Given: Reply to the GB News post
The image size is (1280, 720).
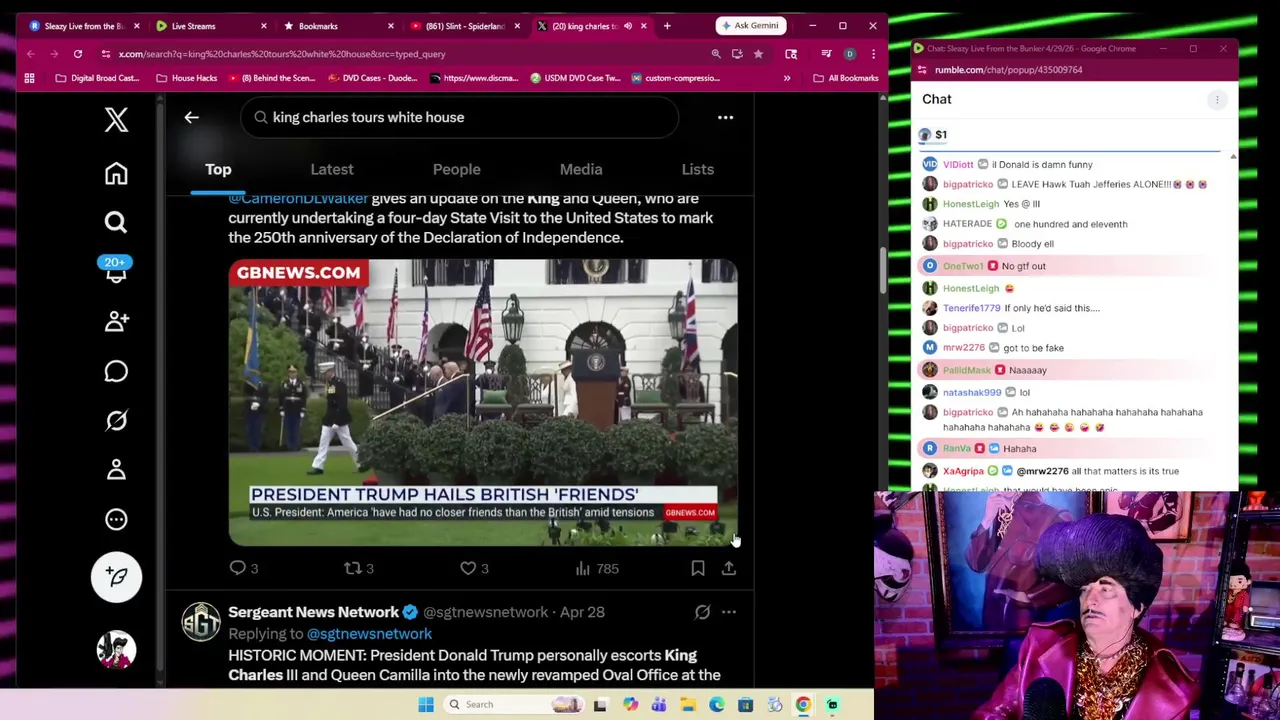Looking at the screenshot, I should (x=243, y=568).
